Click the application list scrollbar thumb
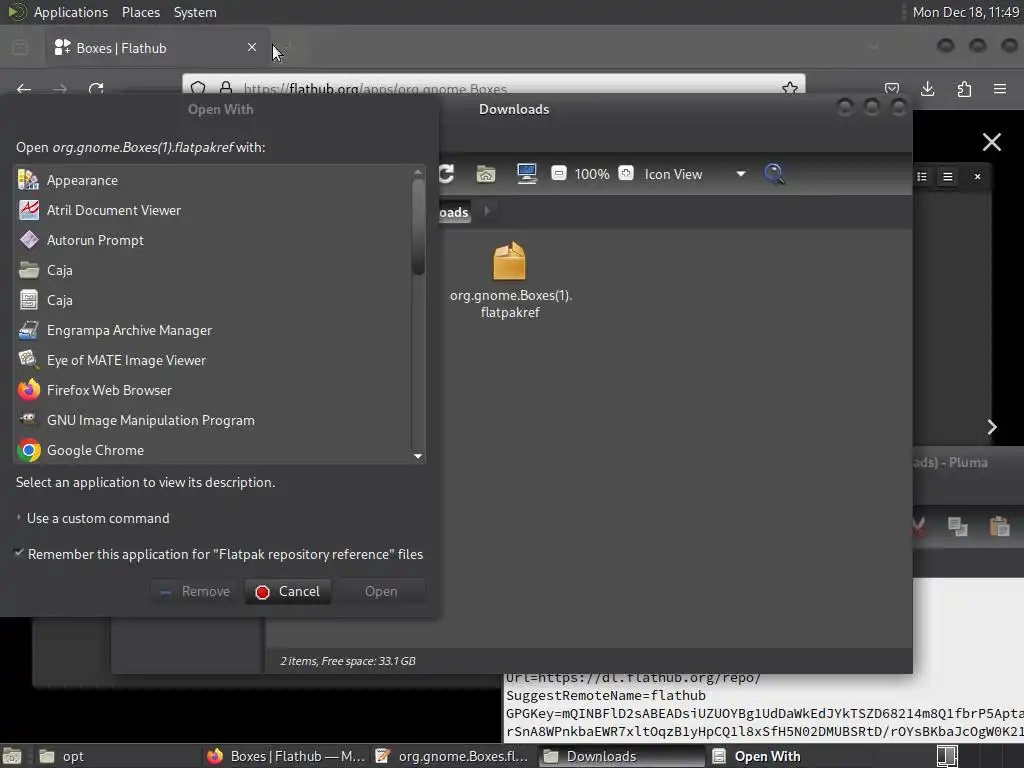Viewport: 1024px width, 768px height. pos(418,226)
